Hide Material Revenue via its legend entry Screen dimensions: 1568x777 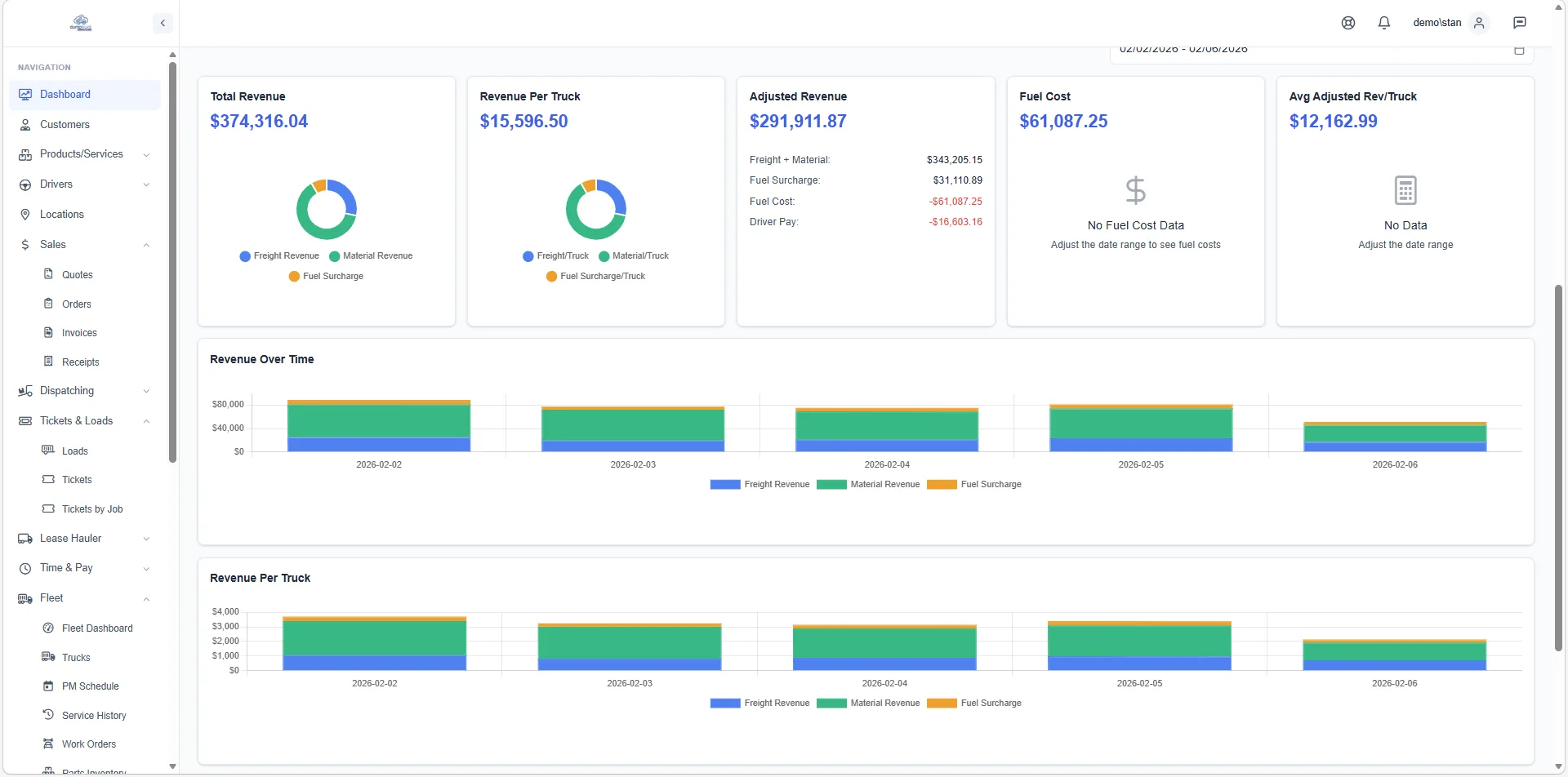click(868, 484)
